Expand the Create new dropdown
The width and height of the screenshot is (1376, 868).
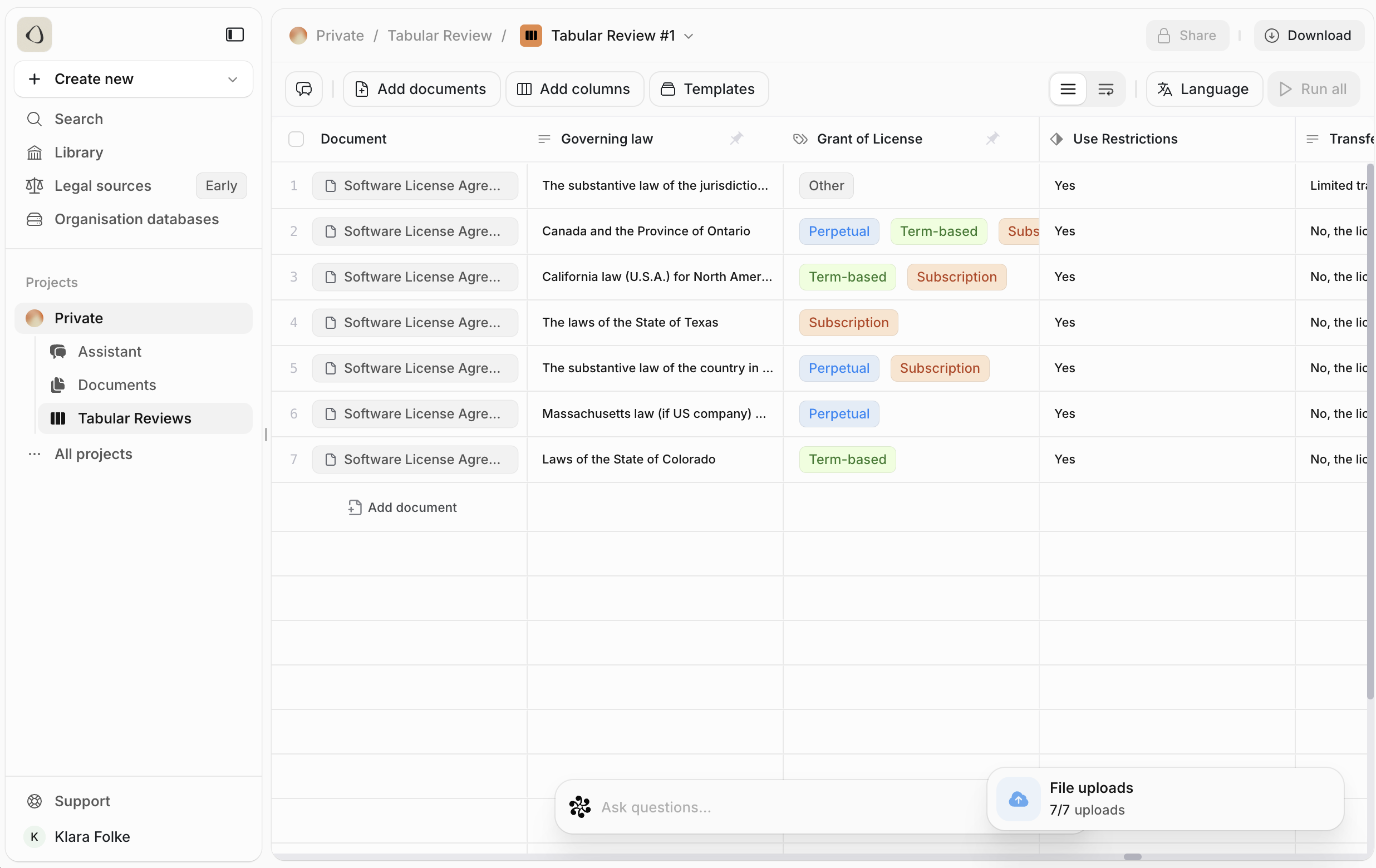click(x=233, y=80)
